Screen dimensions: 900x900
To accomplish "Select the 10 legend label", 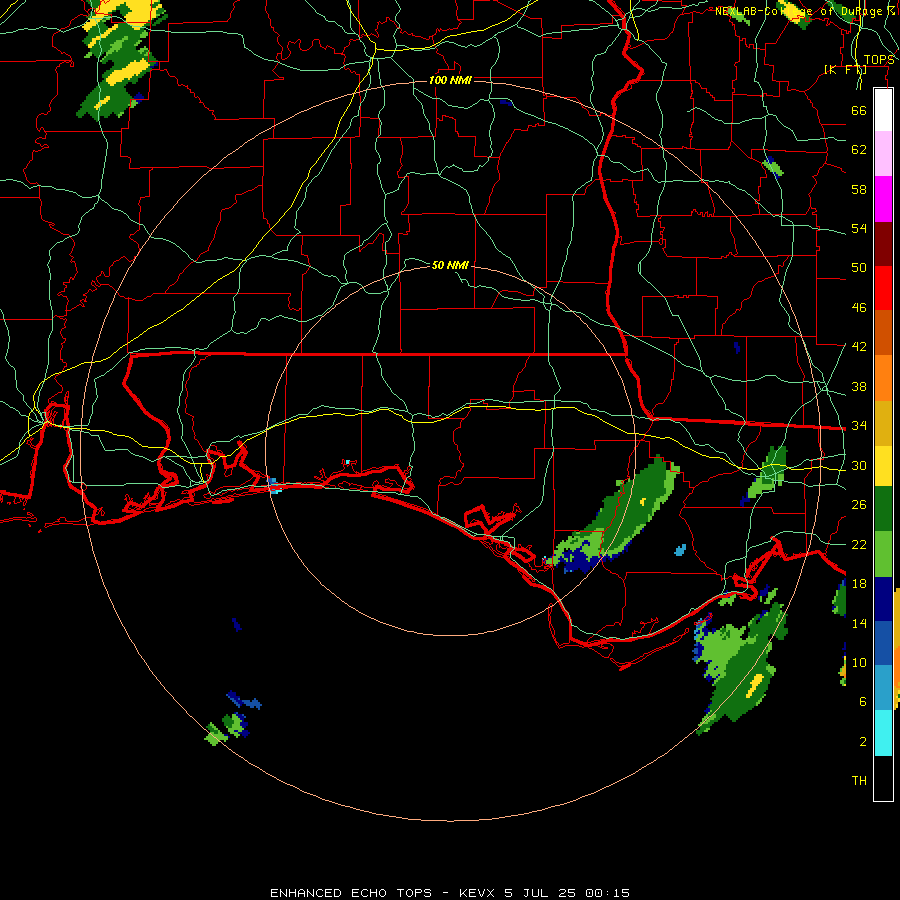I will click(x=859, y=663).
